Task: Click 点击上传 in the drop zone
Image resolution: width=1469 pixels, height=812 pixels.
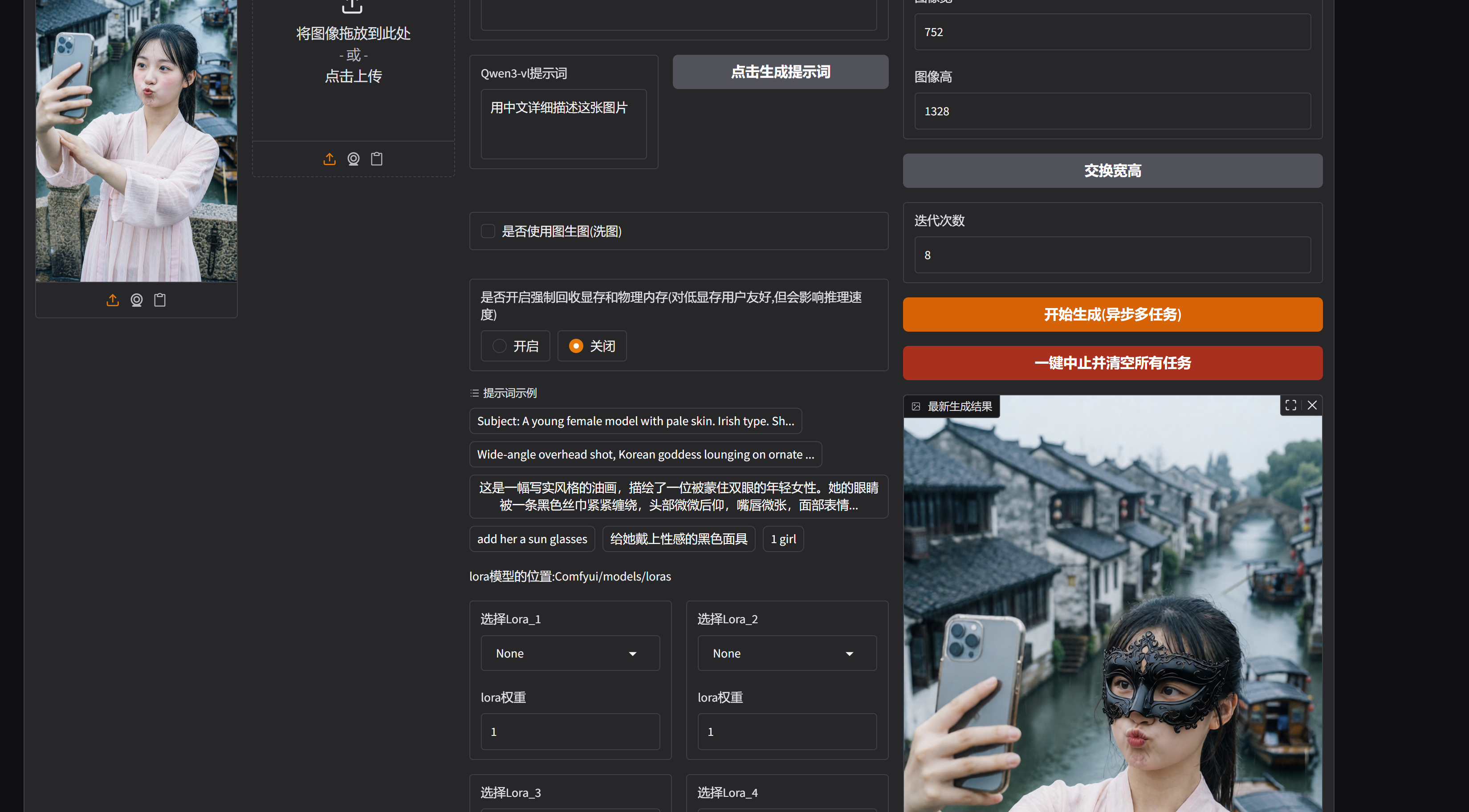Action: click(x=354, y=76)
